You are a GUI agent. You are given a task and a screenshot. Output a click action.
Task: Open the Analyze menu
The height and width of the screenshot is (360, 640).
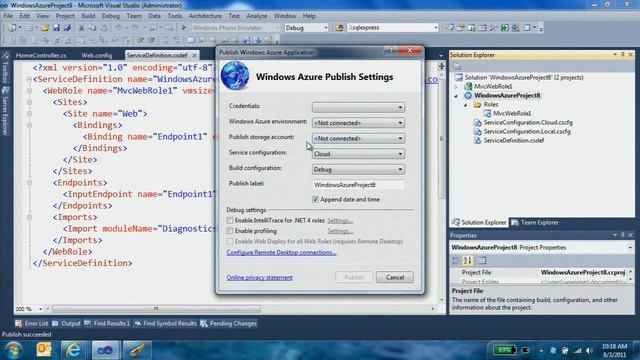257,16
